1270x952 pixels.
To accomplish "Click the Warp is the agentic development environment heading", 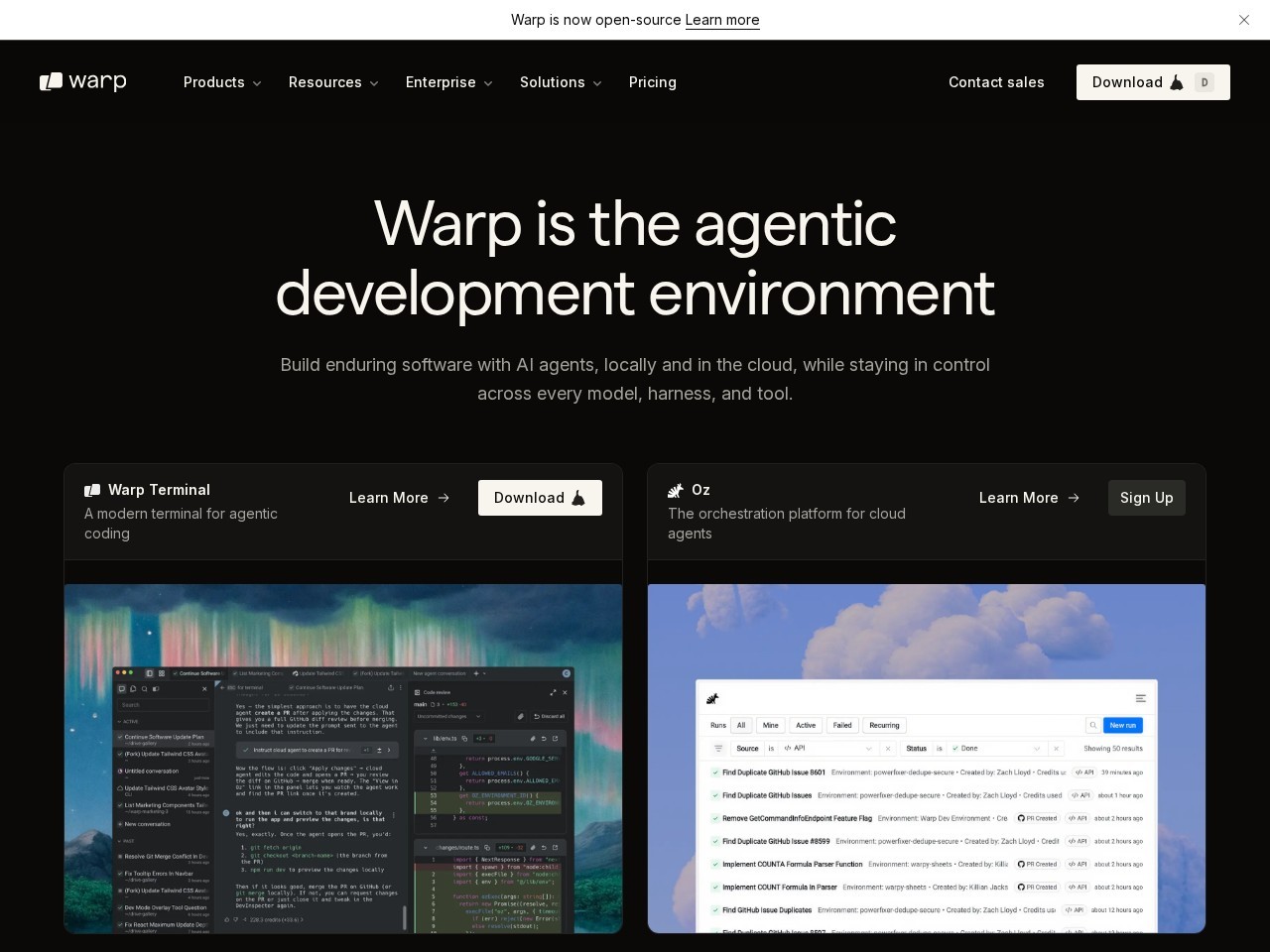I will coord(635,258).
